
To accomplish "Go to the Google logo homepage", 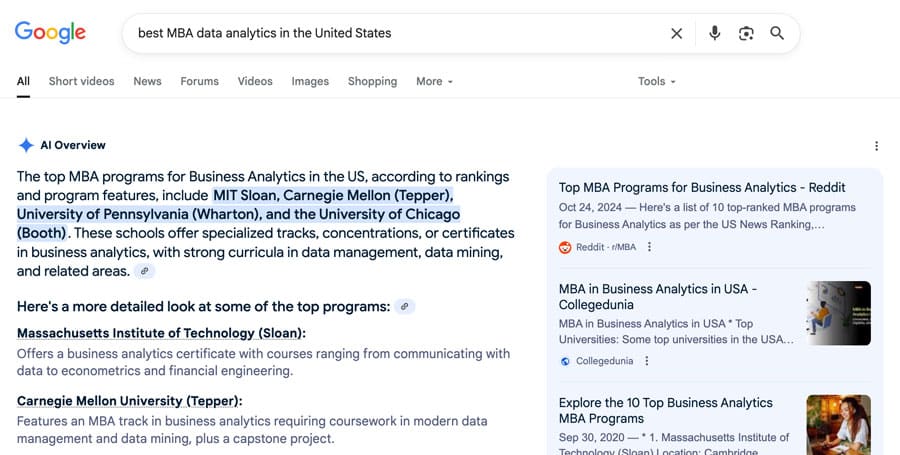I will point(50,33).
